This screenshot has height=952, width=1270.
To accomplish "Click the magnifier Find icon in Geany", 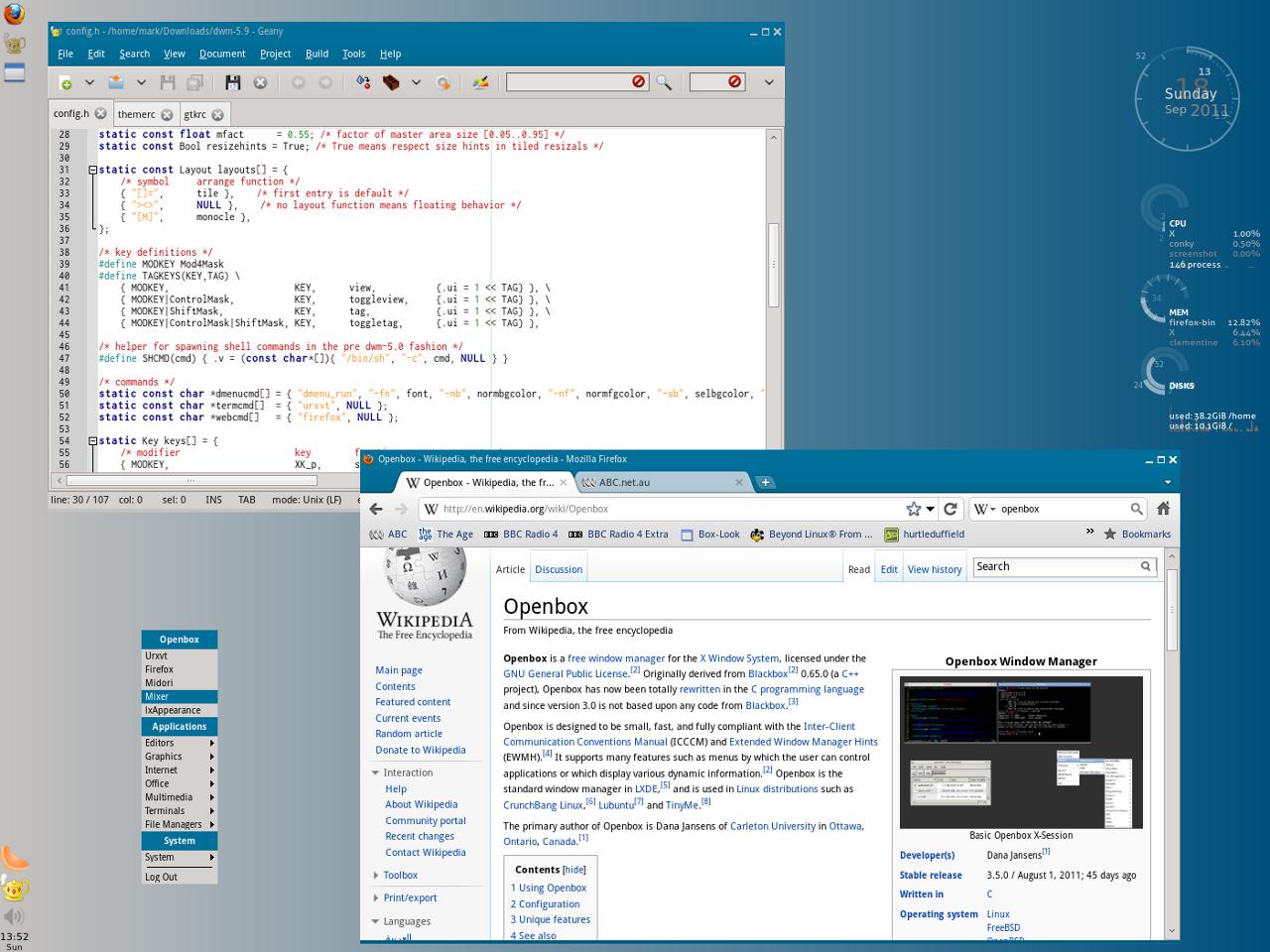I will click(x=664, y=82).
